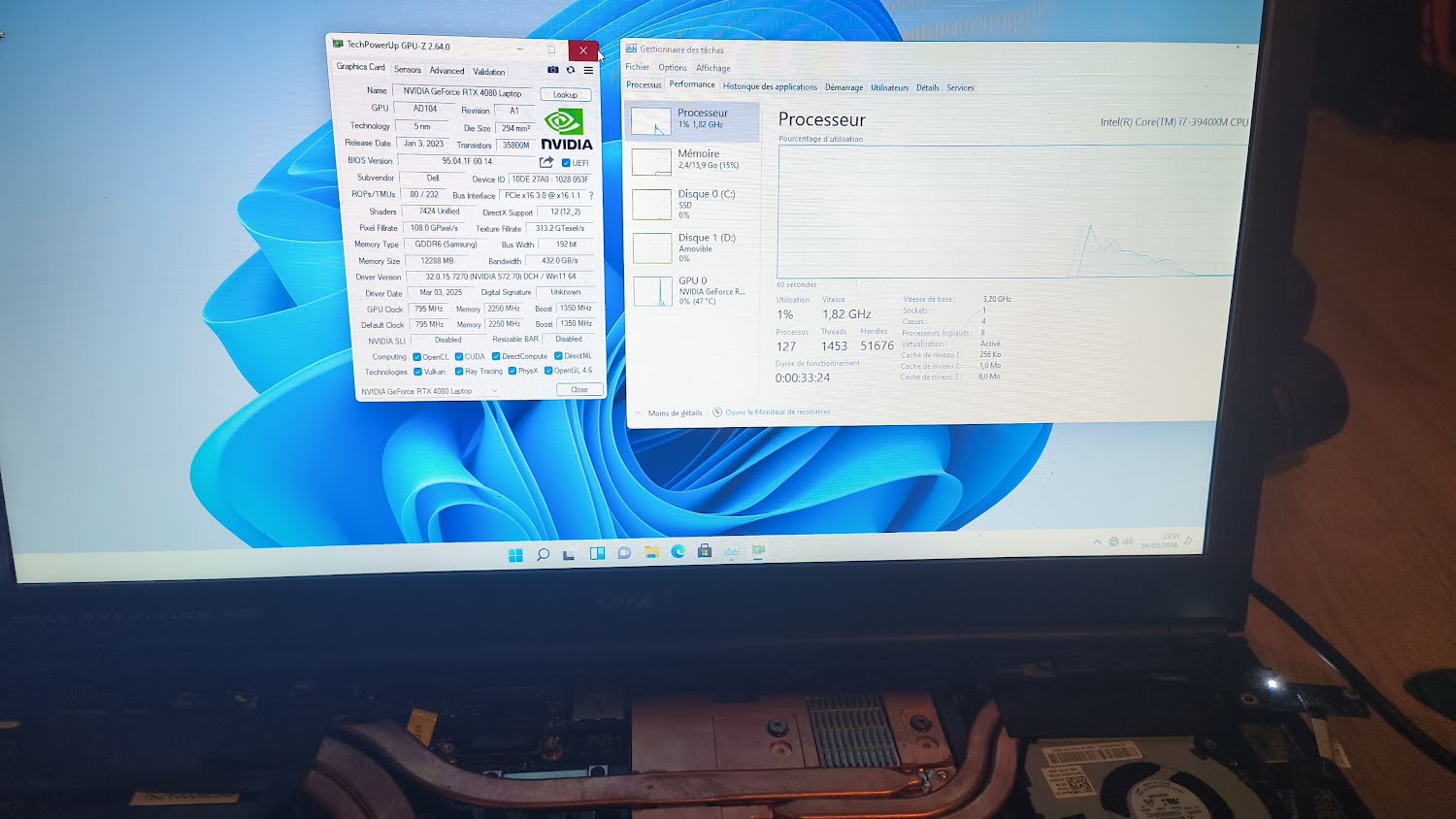Open the Affichage menu in Task Manager
The height and width of the screenshot is (819, 1456).
point(713,68)
